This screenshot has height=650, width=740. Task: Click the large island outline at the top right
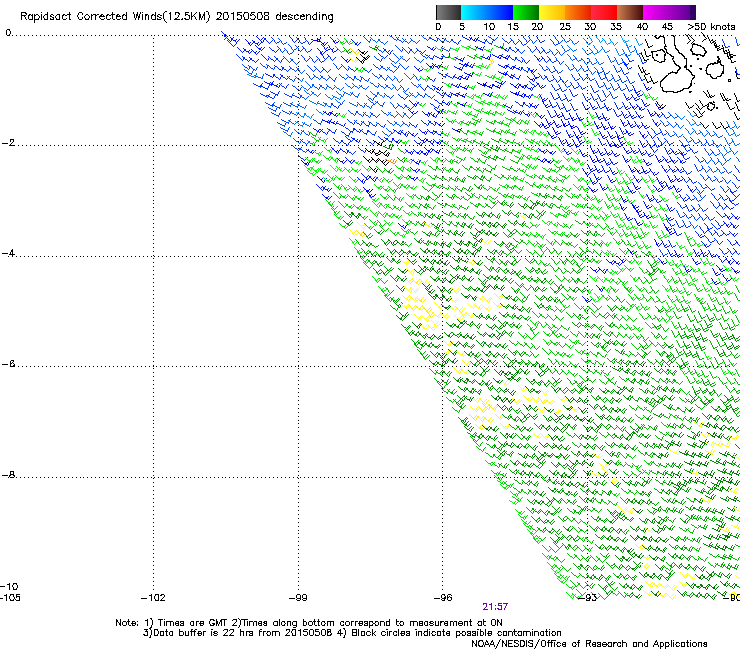(675, 64)
